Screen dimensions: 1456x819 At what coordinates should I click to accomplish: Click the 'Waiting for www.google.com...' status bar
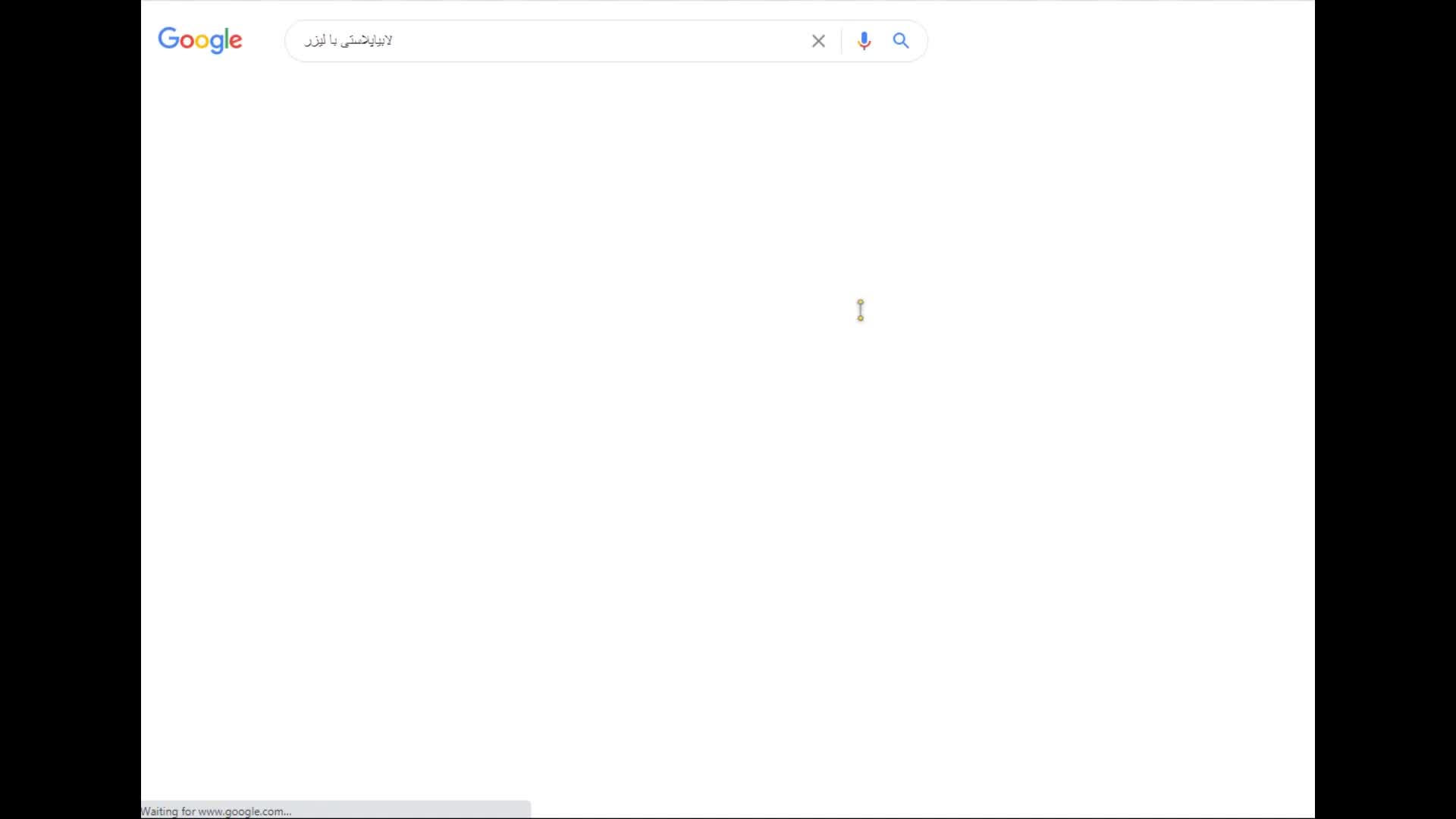336,810
